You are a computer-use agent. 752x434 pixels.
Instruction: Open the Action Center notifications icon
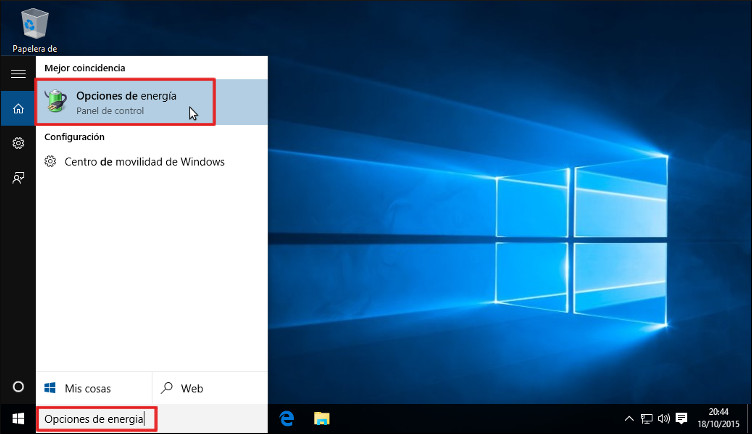[682, 419]
